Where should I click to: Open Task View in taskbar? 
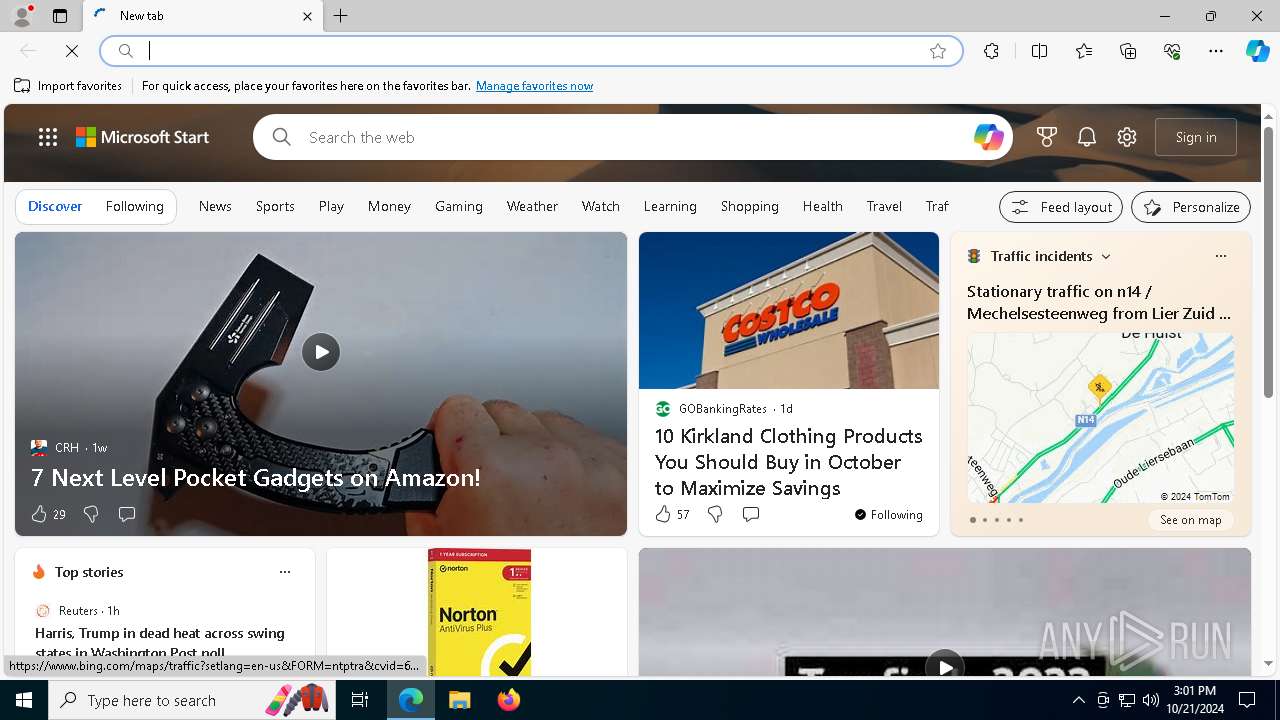361,700
